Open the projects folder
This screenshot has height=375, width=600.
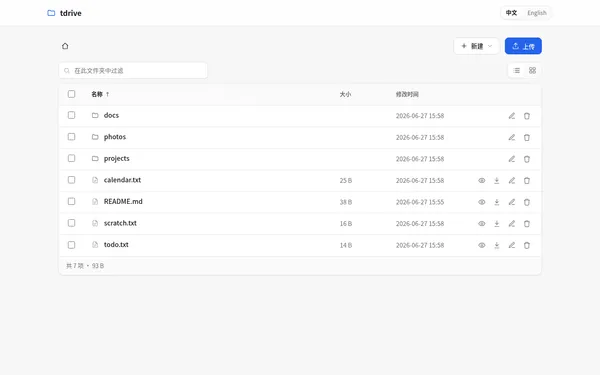117,158
